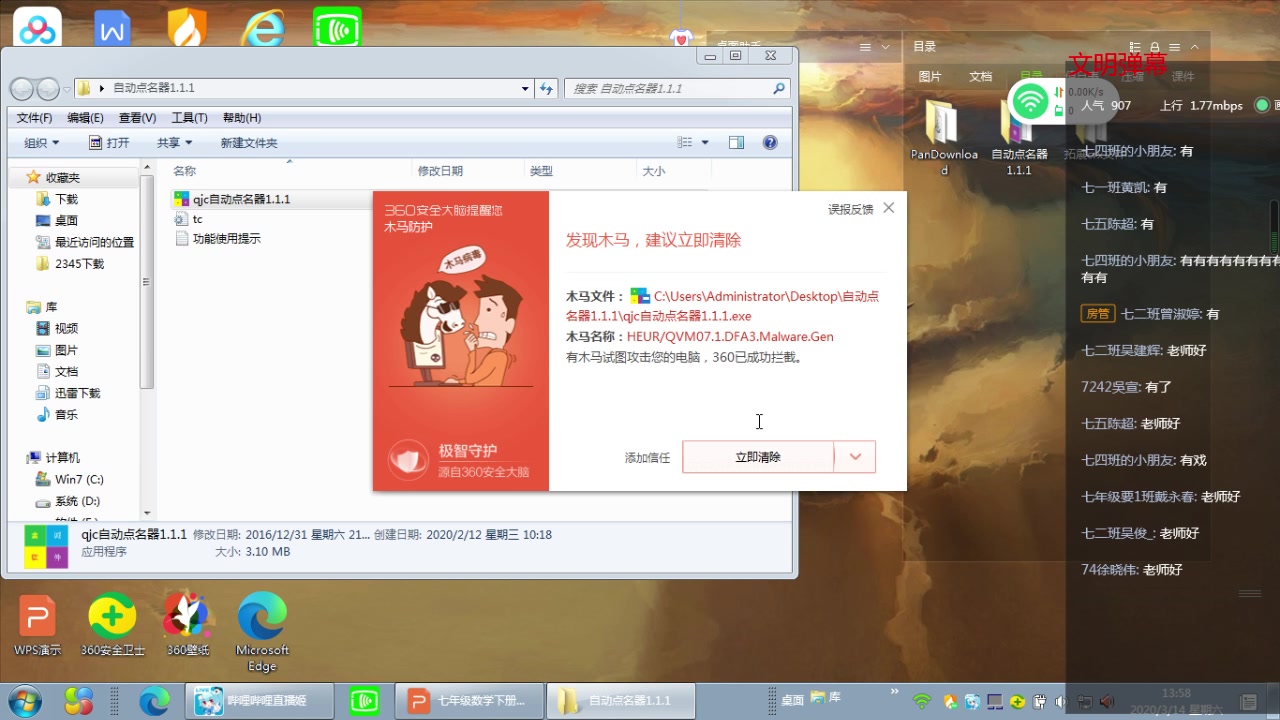Open Explorer help question-mark icon

(770, 143)
